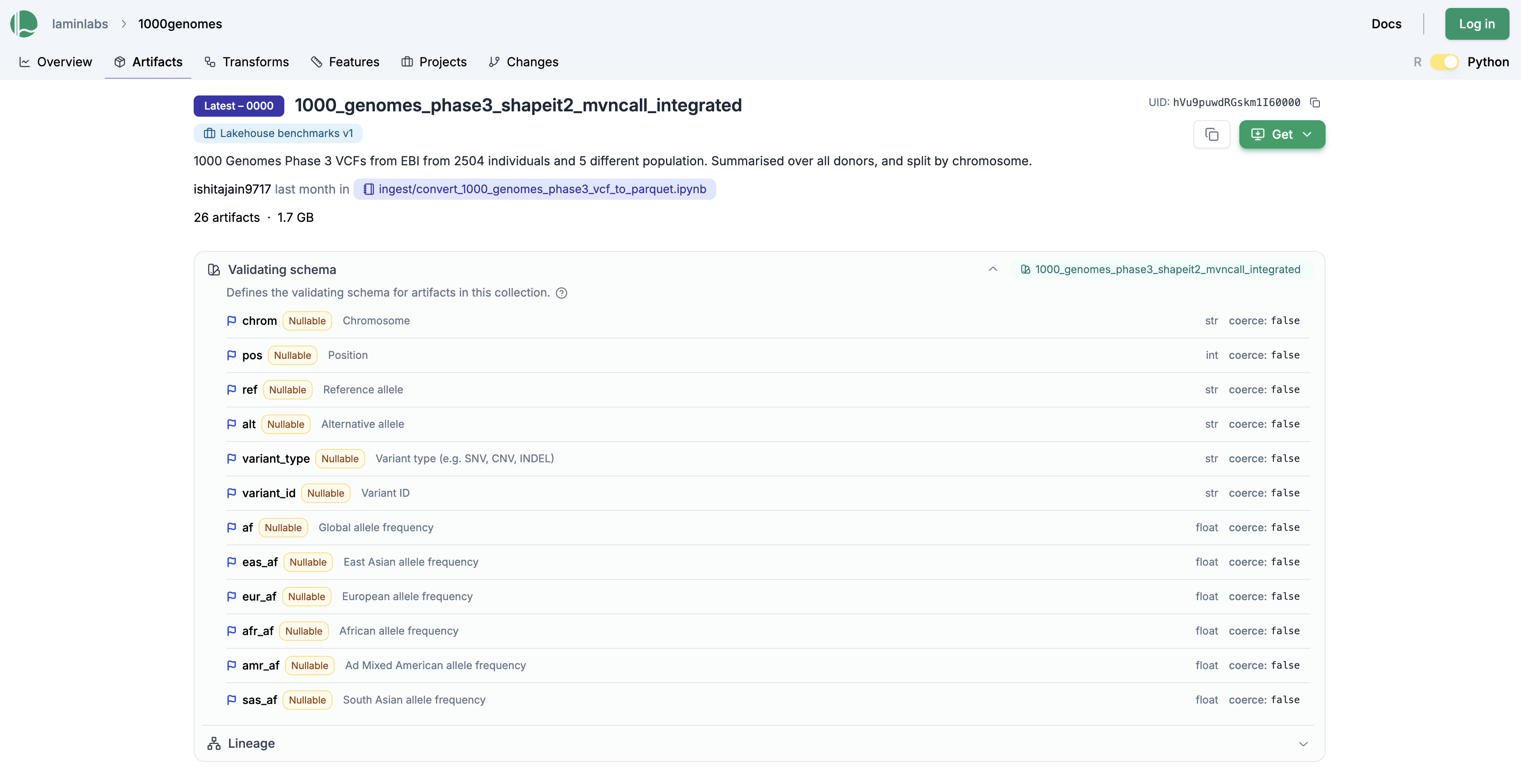Click the flag icon for afr_af feature
Screen dimensions: 1521x784
click(x=231, y=631)
